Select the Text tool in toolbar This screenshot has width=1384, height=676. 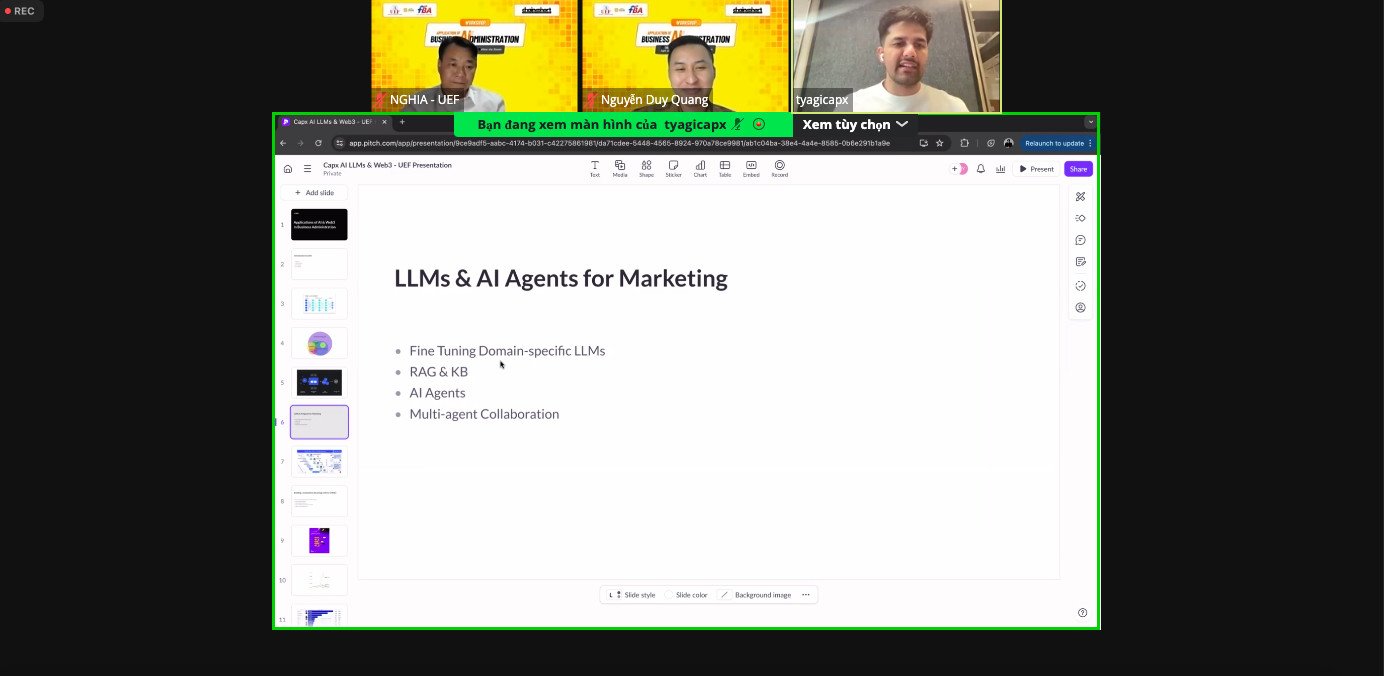point(594,168)
